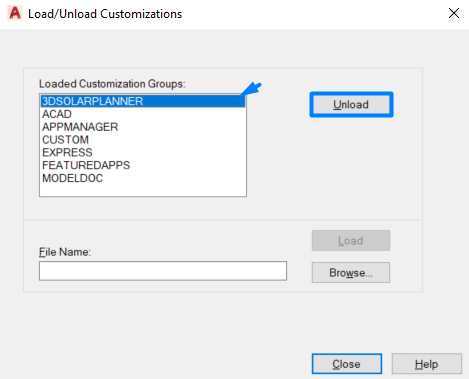Close the dialog with the X button
469x379 pixels.
pyautogui.click(x=454, y=13)
